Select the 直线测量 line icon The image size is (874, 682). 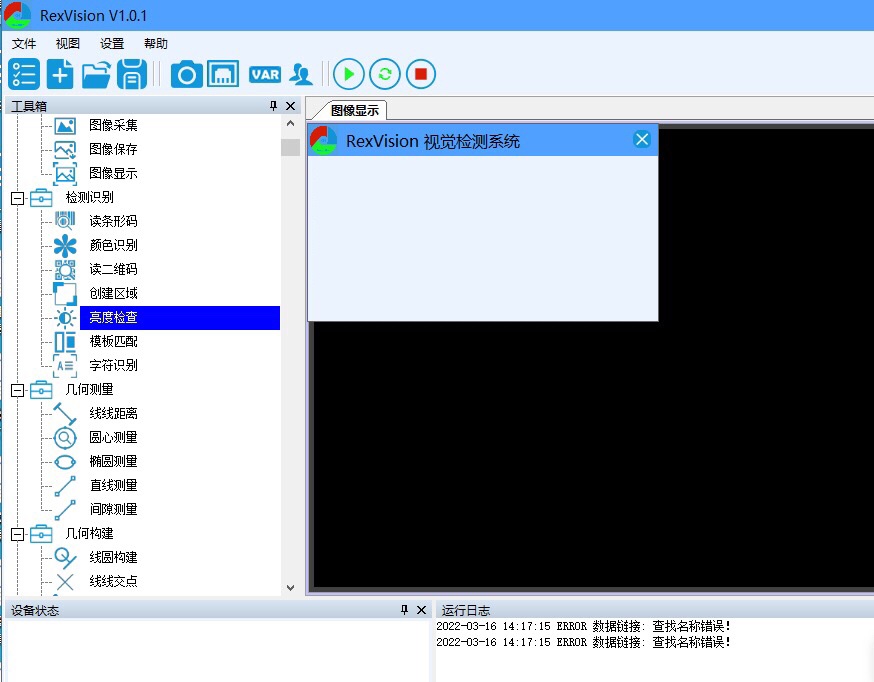65,486
